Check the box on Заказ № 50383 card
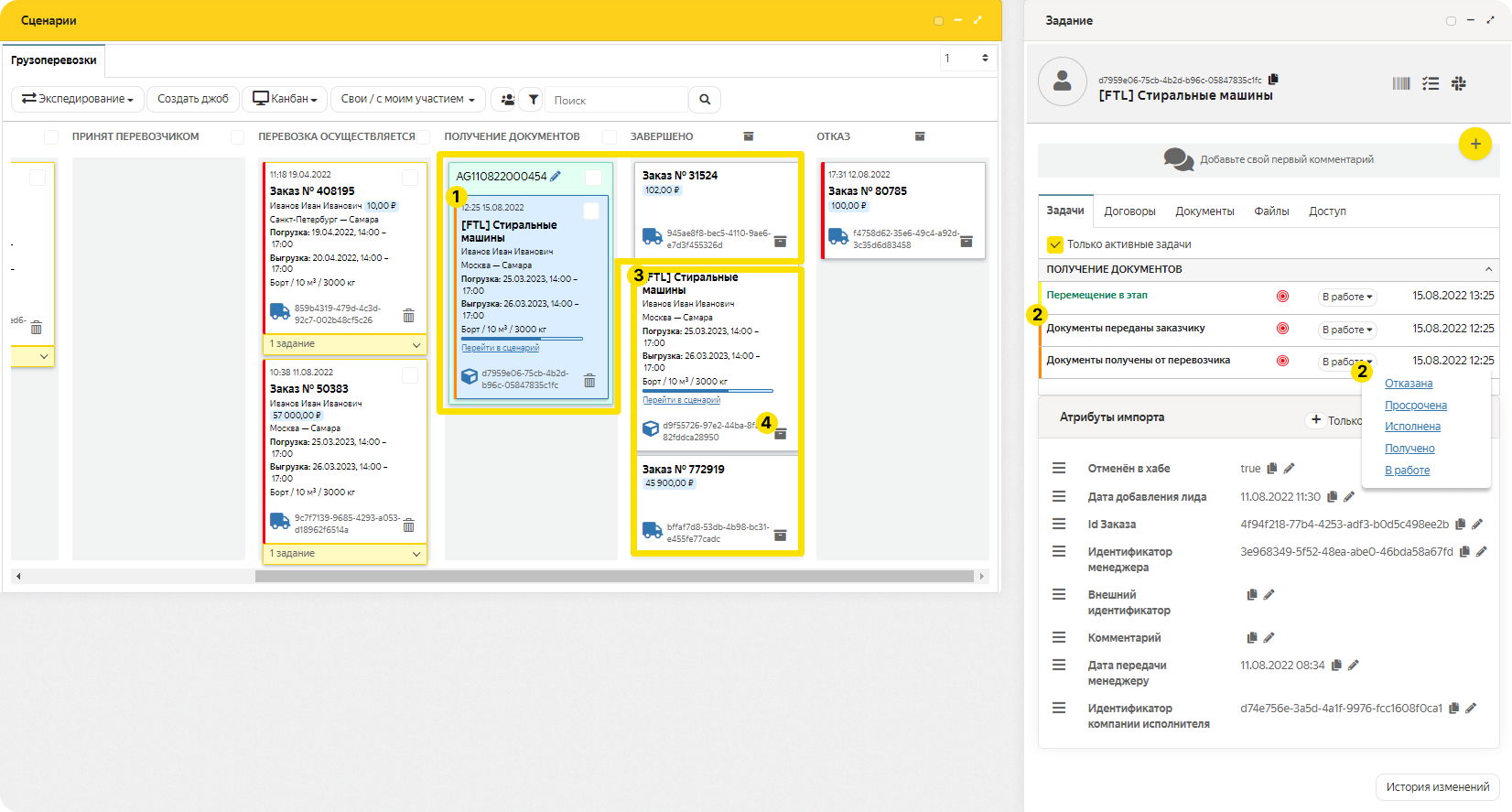The height and width of the screenshot is (812, 1512). (x=410, y=375)
